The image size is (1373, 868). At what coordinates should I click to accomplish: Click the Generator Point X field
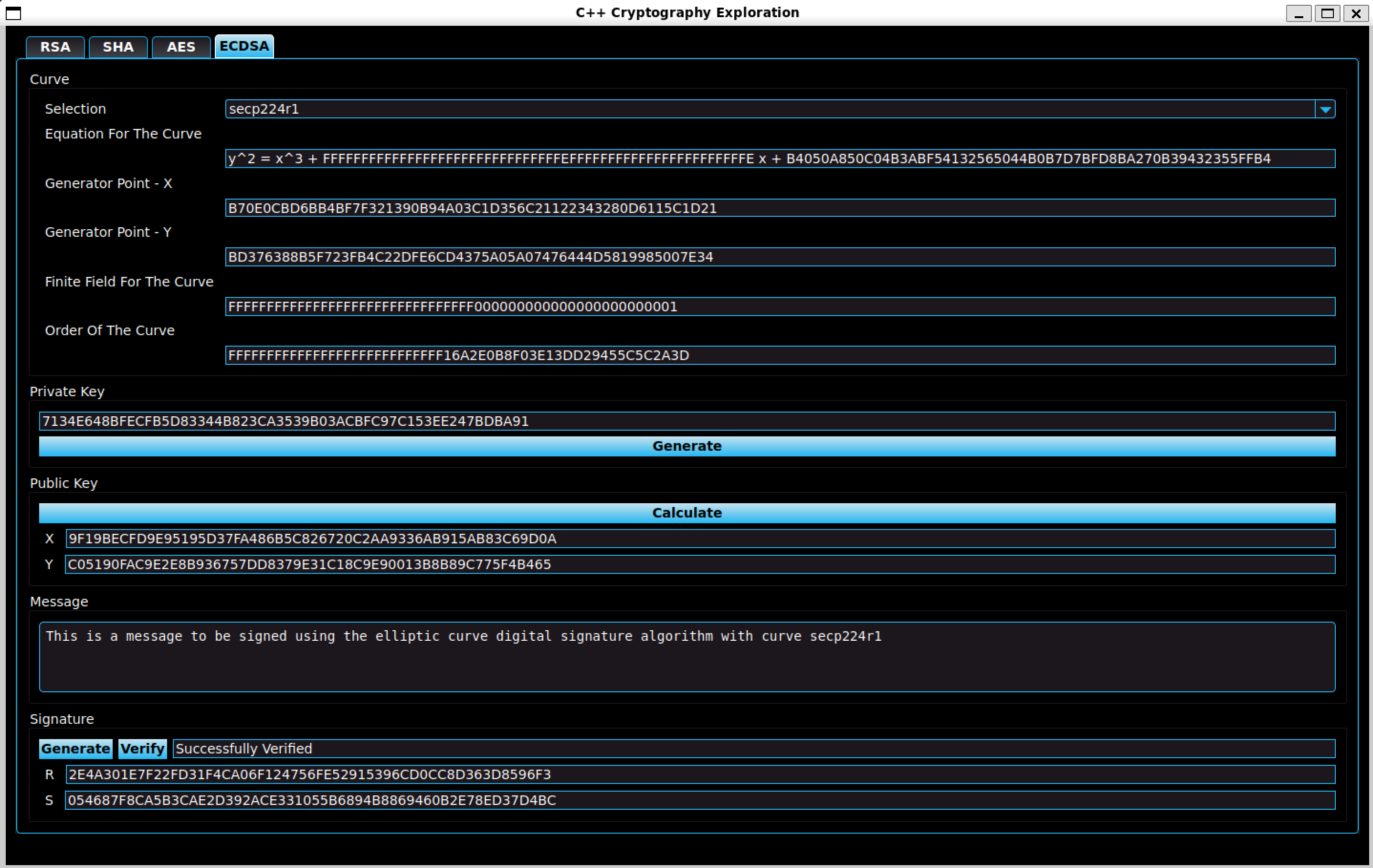click(780, 208)
